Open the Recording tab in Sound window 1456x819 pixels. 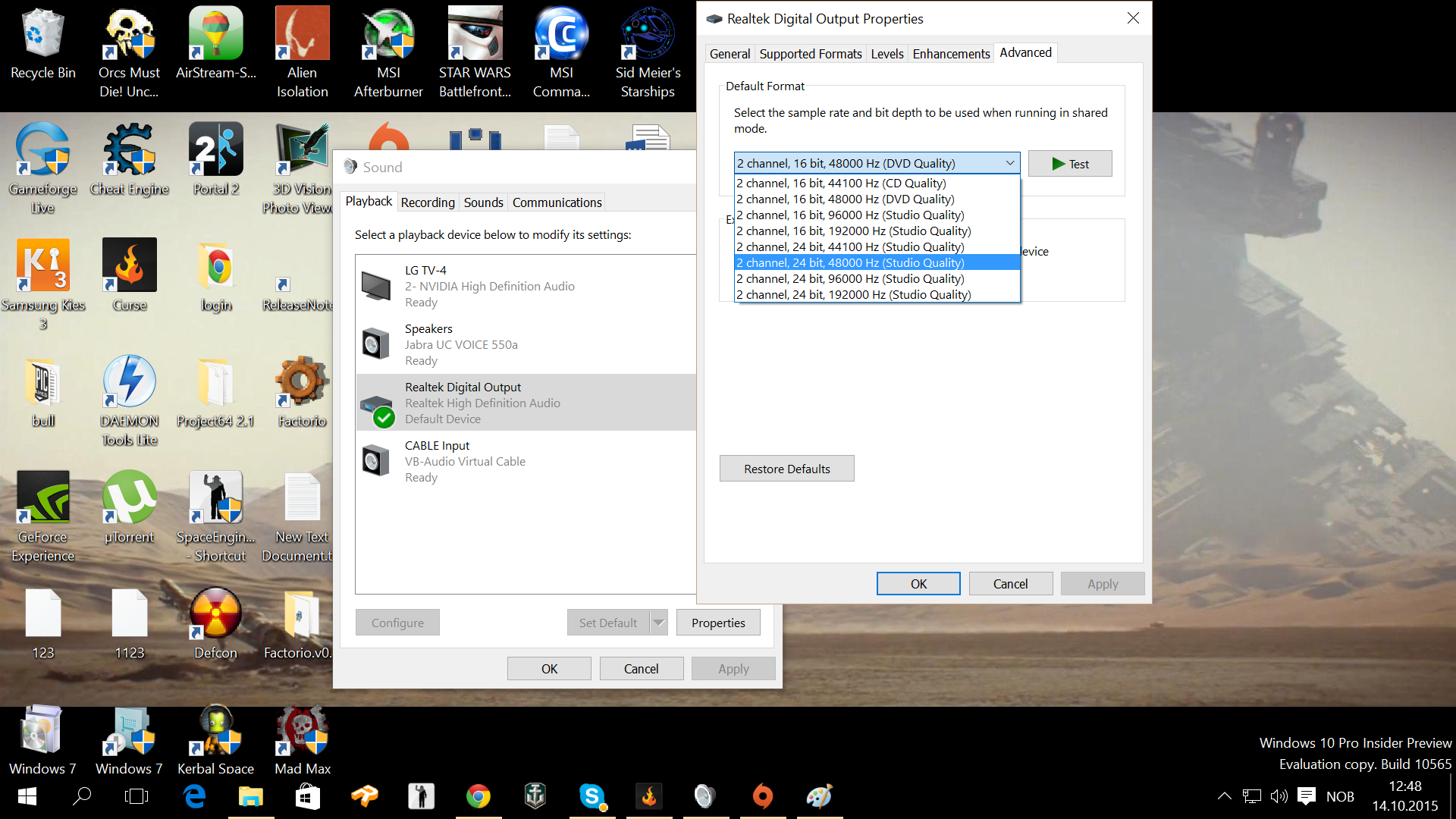[x=428, y=202]
